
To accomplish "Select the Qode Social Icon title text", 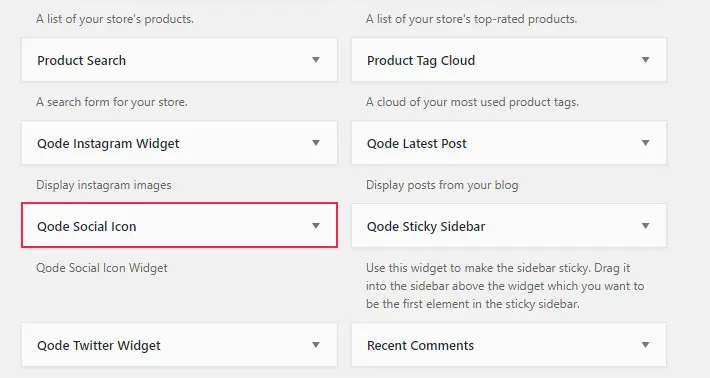I will pos(86,226).
